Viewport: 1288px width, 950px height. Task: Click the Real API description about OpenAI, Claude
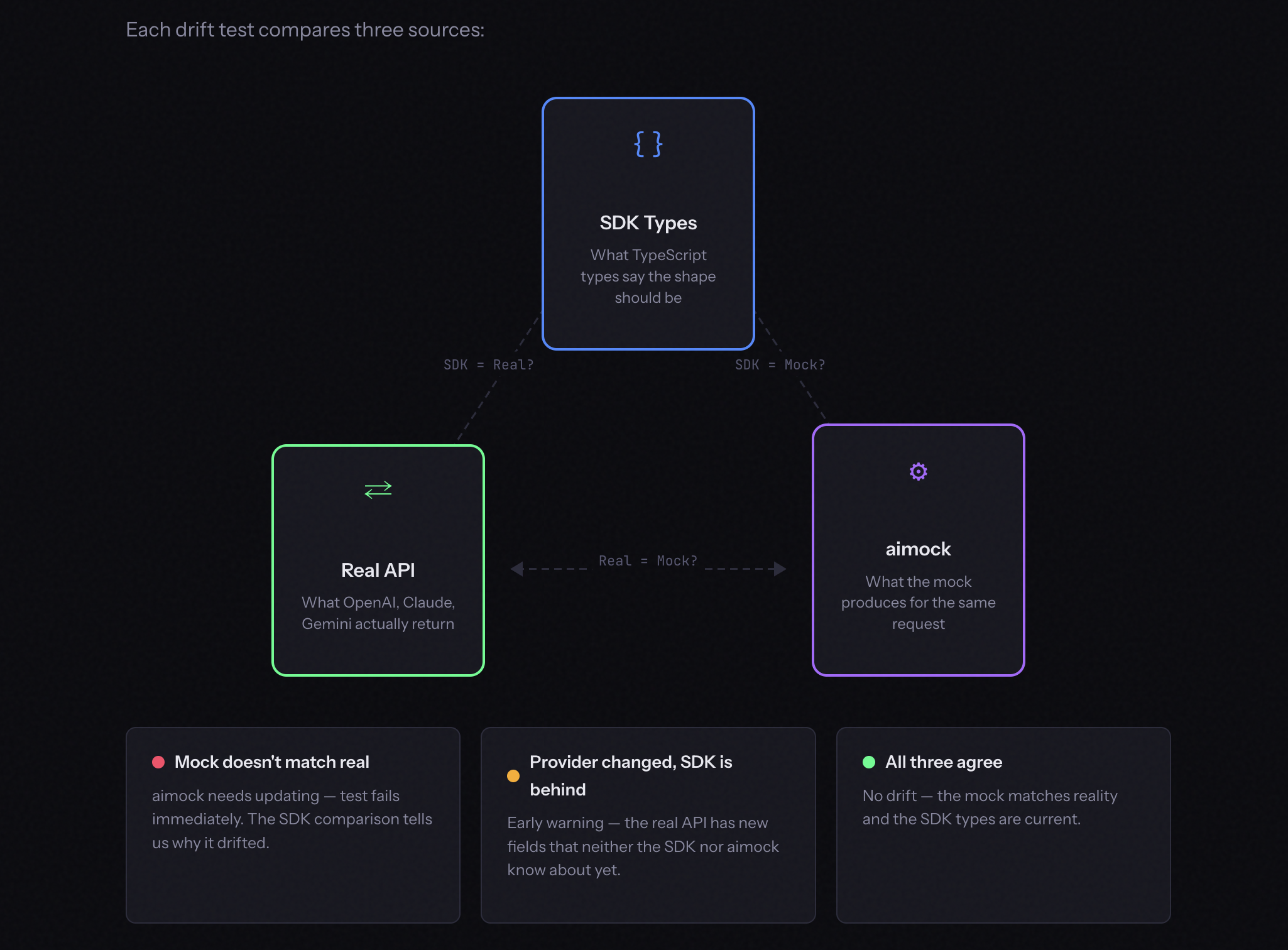pyautogui.click(x=378, y=613)
